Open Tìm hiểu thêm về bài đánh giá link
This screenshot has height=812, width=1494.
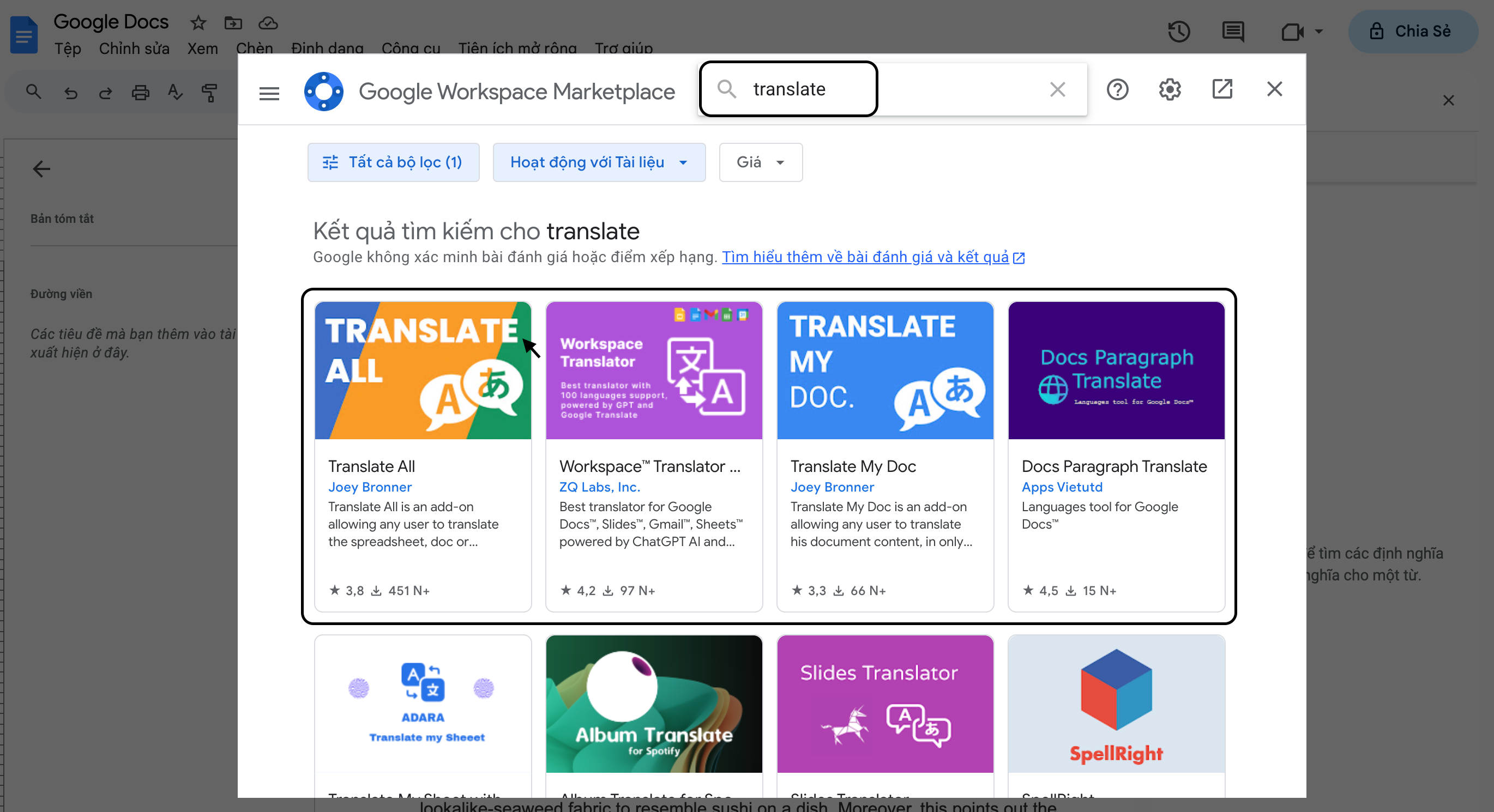[x=865, y=257]
